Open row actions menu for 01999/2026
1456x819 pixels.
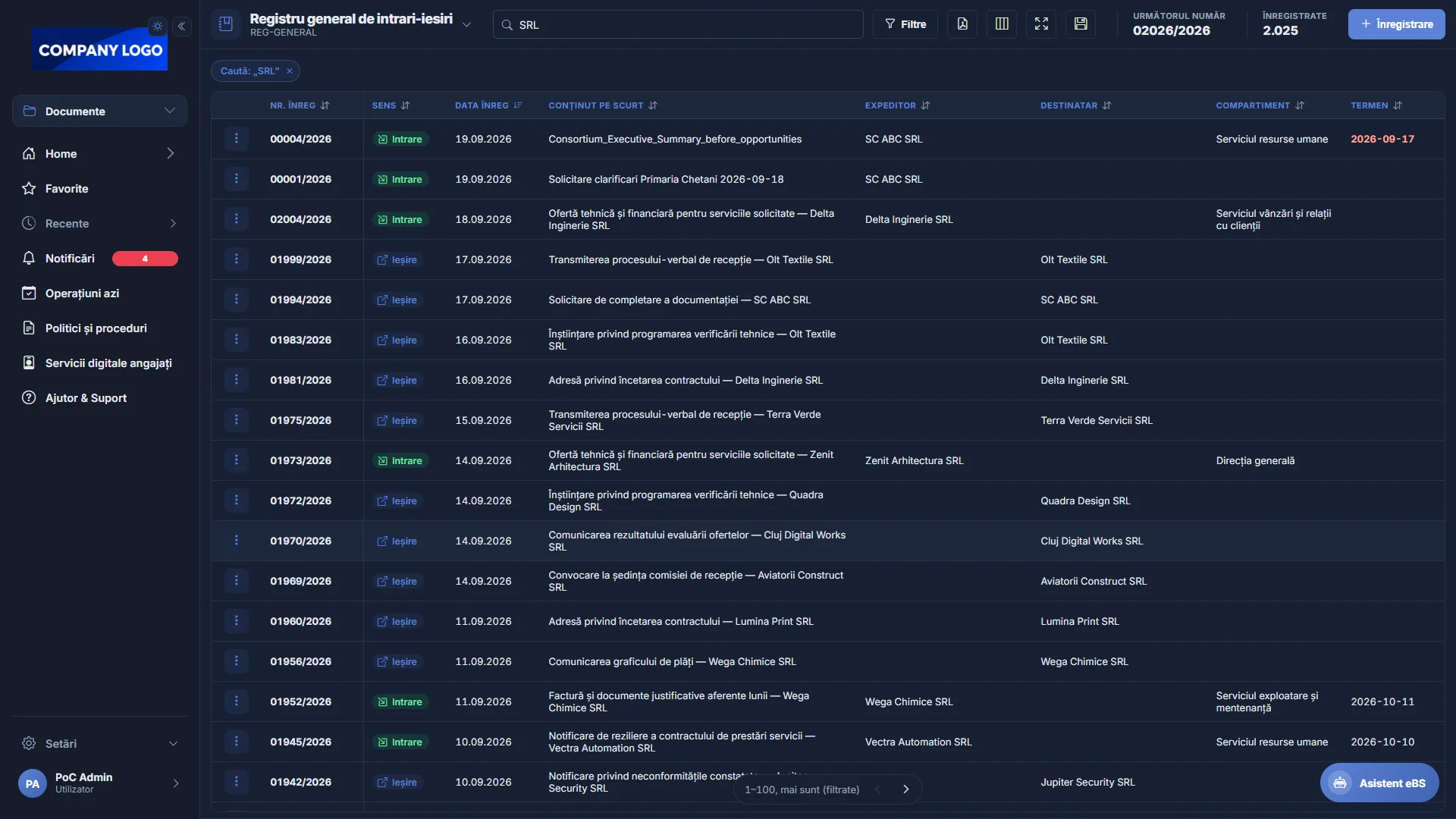pos(236,259)
